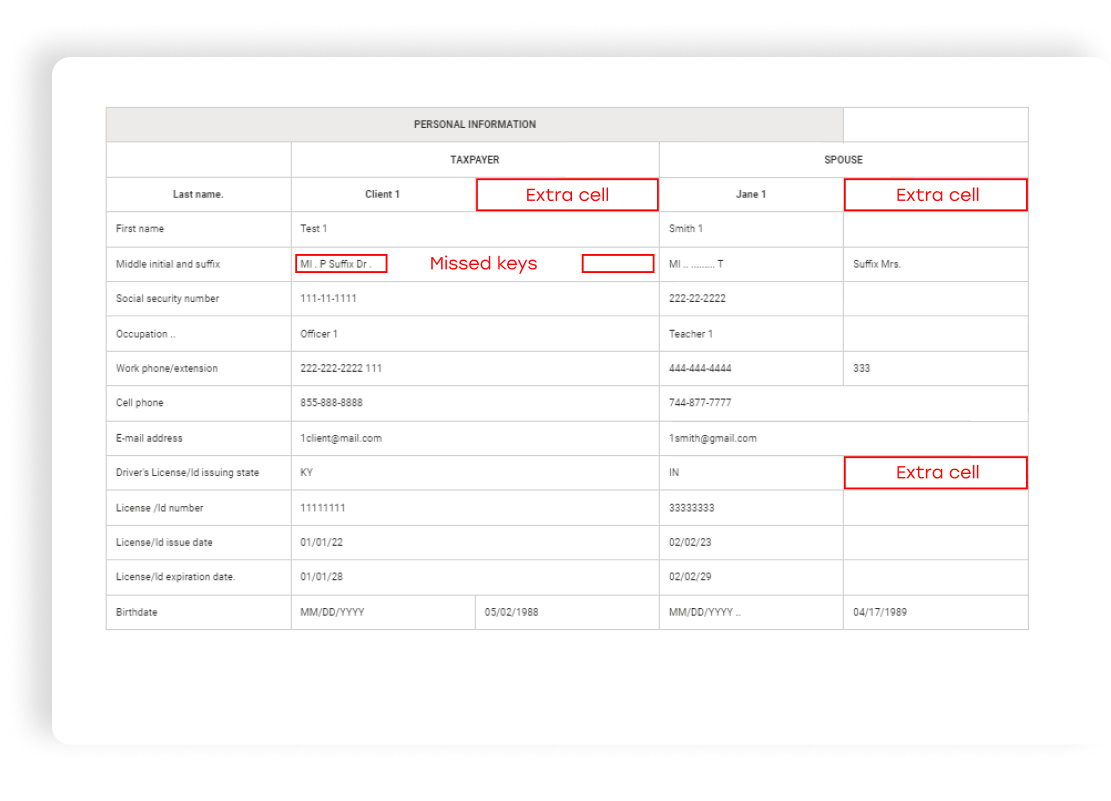Click the Client 1 cell
Viewport: 1111px width, 801px height.
pos(382,194)
